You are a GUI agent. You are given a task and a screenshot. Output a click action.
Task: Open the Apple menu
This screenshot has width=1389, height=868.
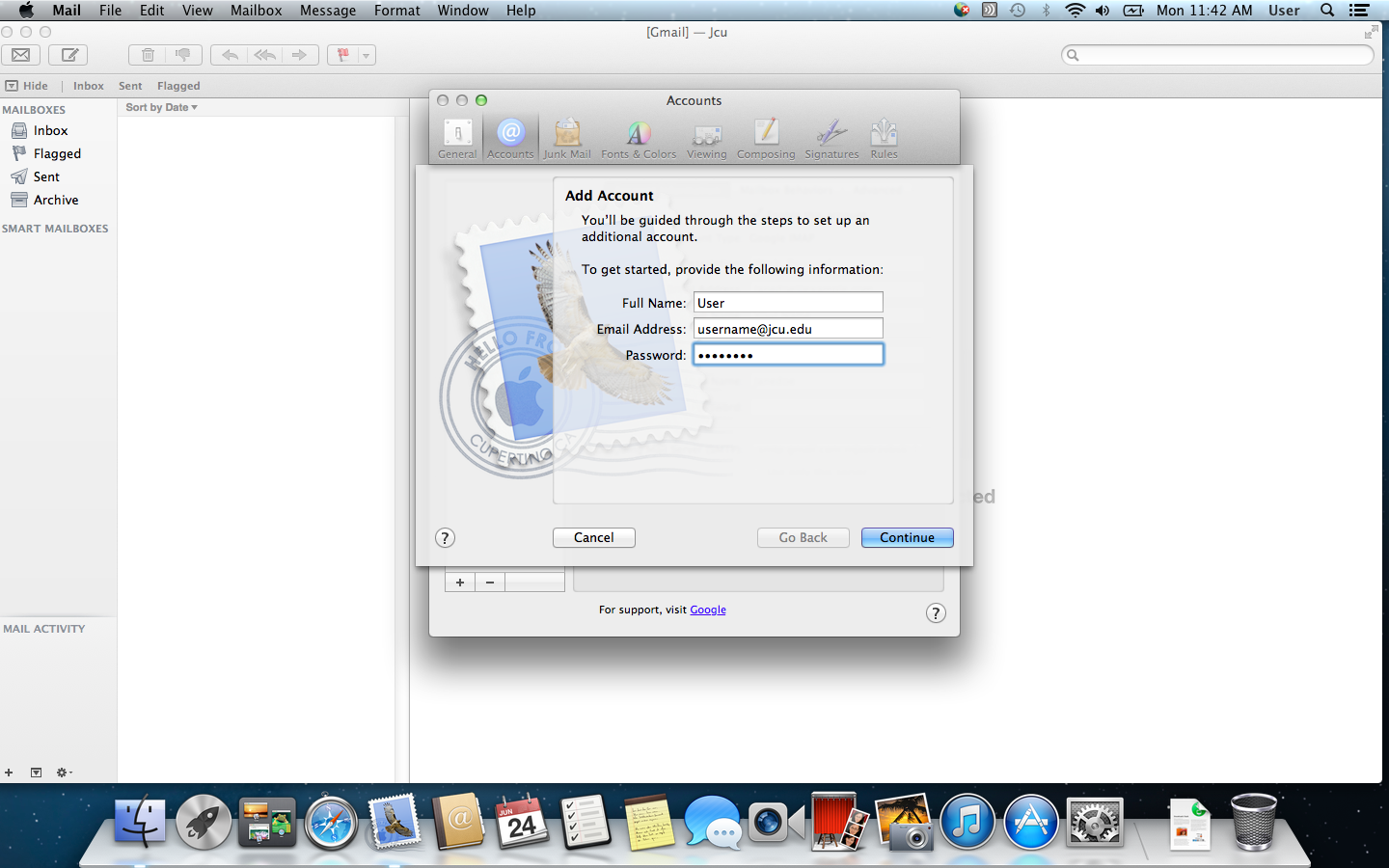click(26, 11)
